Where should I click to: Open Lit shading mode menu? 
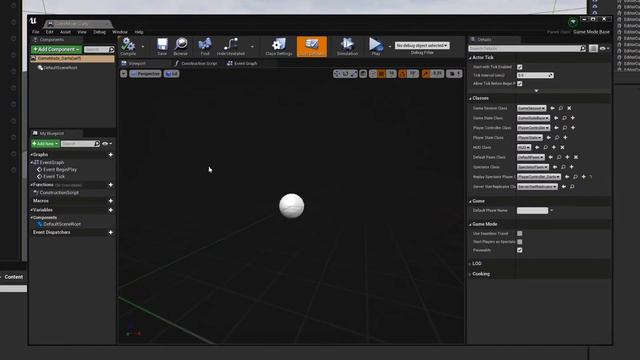click(x=171, y=73)
